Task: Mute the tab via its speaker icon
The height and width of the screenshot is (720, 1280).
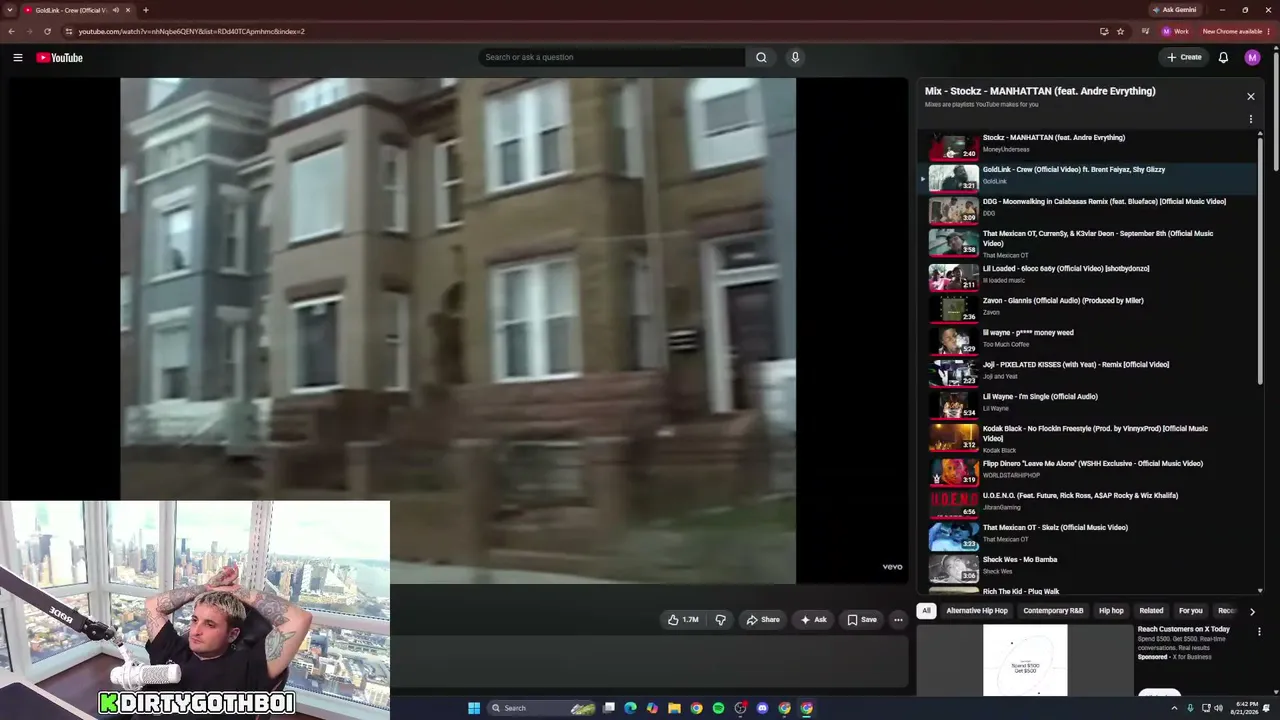Action: [x=116, y=10]
